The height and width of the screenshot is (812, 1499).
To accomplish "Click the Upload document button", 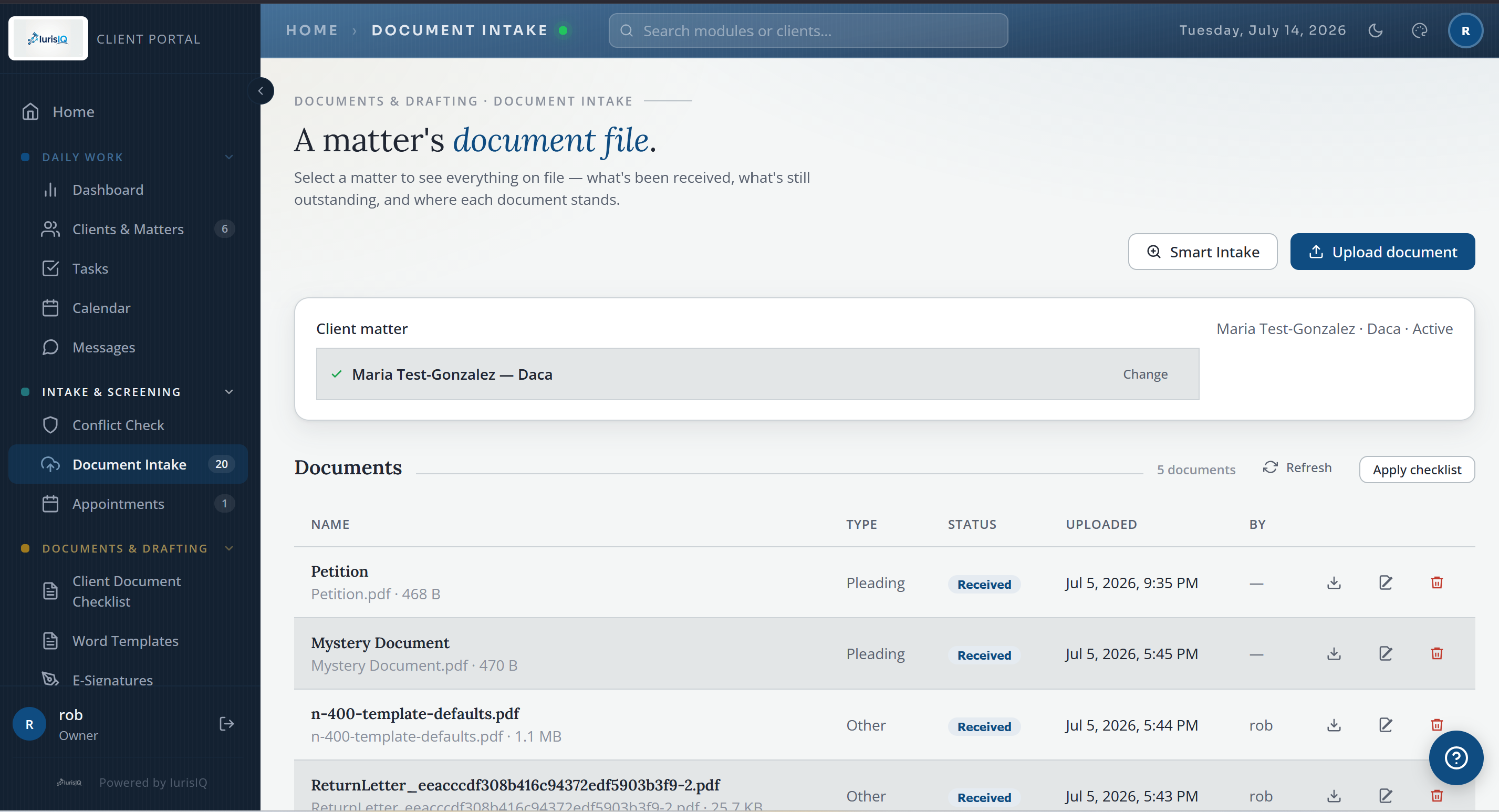I will coord(1382,252).
